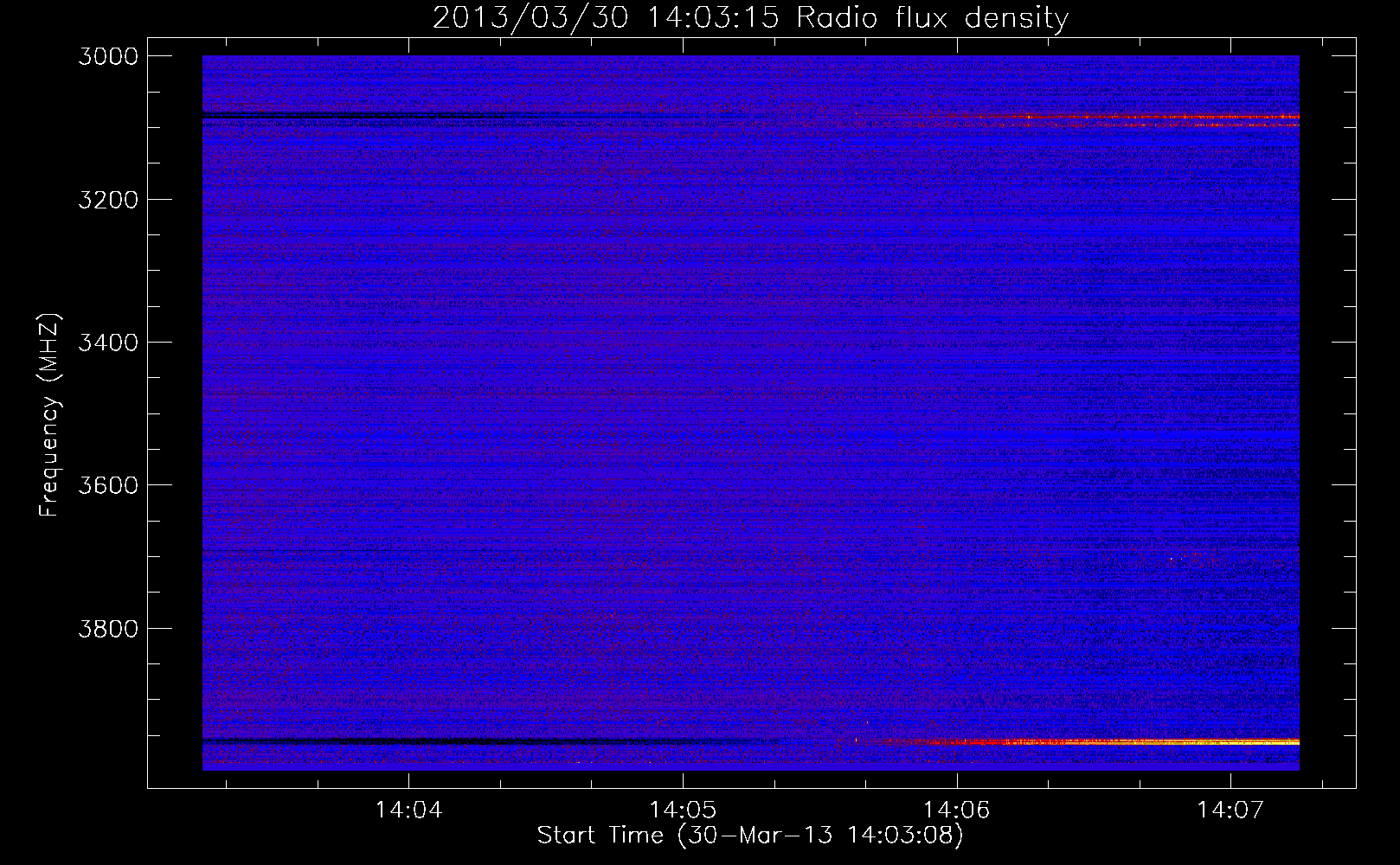Click the dark horizontal line near 3085 MHz

point(363,116)
